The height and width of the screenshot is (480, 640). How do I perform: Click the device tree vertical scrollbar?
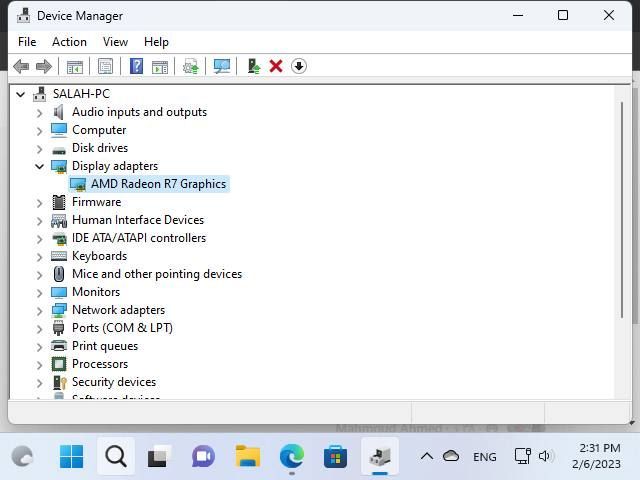click(622, 210)
